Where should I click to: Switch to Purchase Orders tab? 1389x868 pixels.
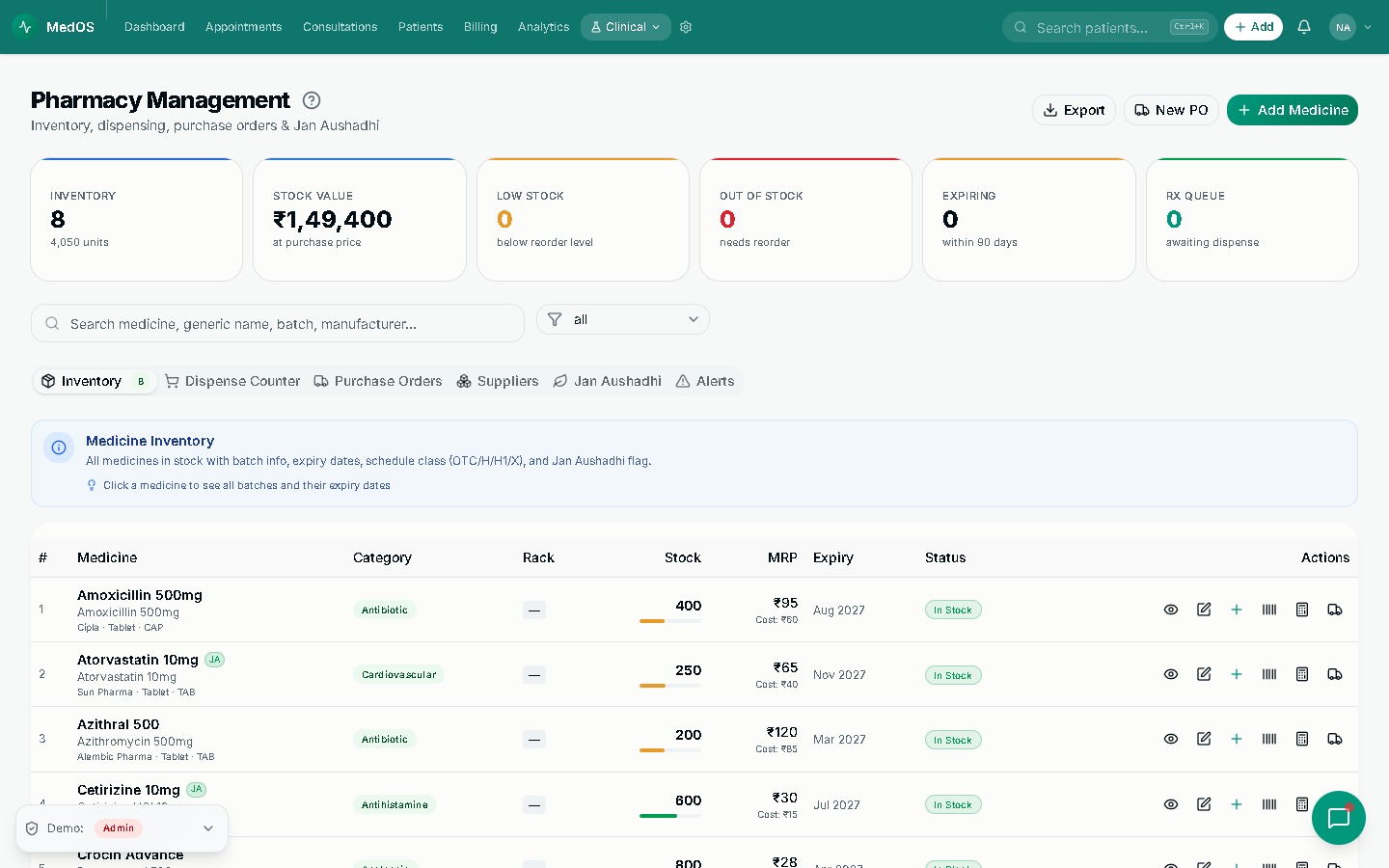[x=378, y=381]
